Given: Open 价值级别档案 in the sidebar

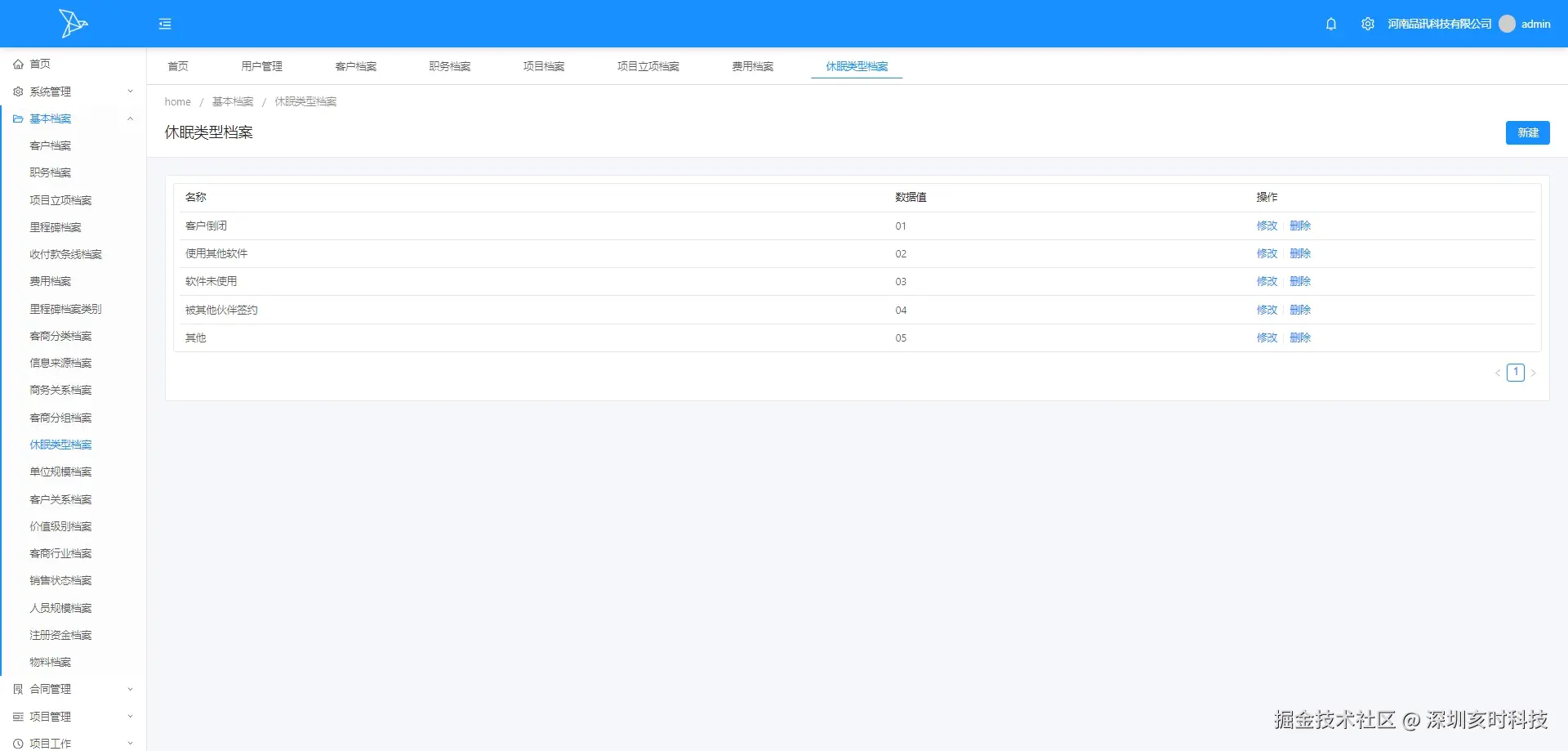Looking at the screenshot, I should [x=60, y=526].
